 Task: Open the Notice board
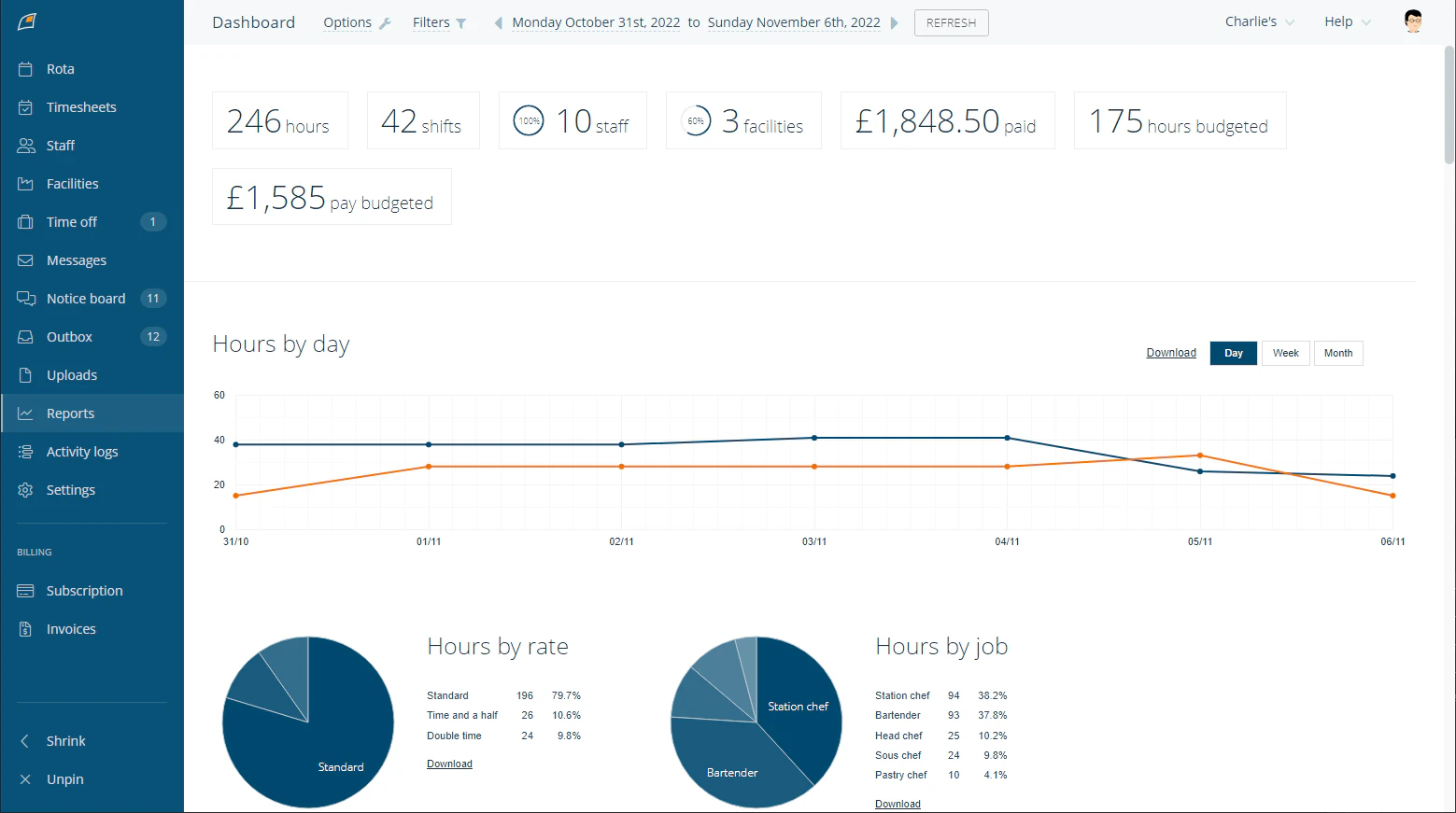pyautogui.click(x=86, y=298)
